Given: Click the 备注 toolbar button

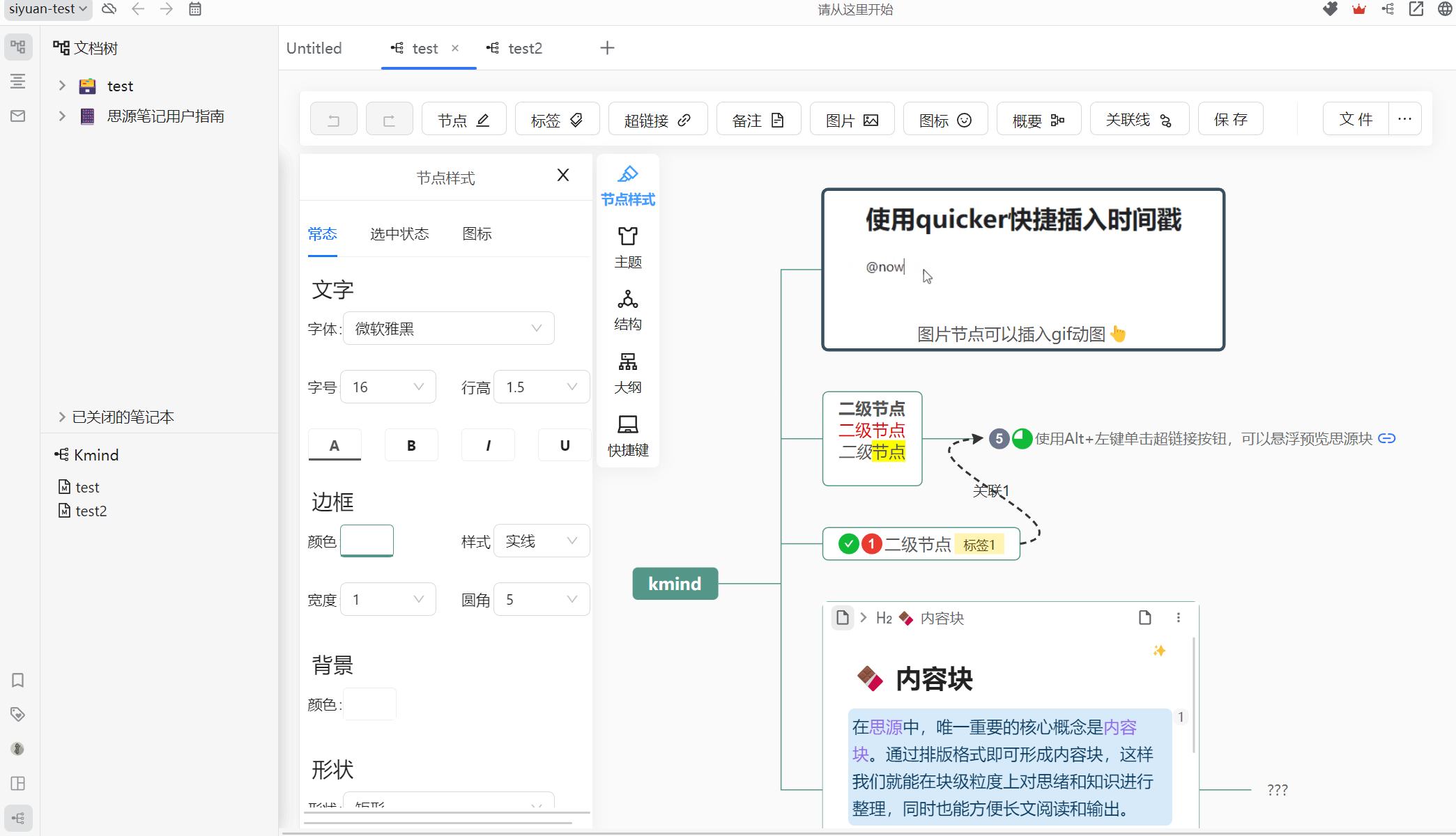Looking at the screenshot, I should coord(758,120).
